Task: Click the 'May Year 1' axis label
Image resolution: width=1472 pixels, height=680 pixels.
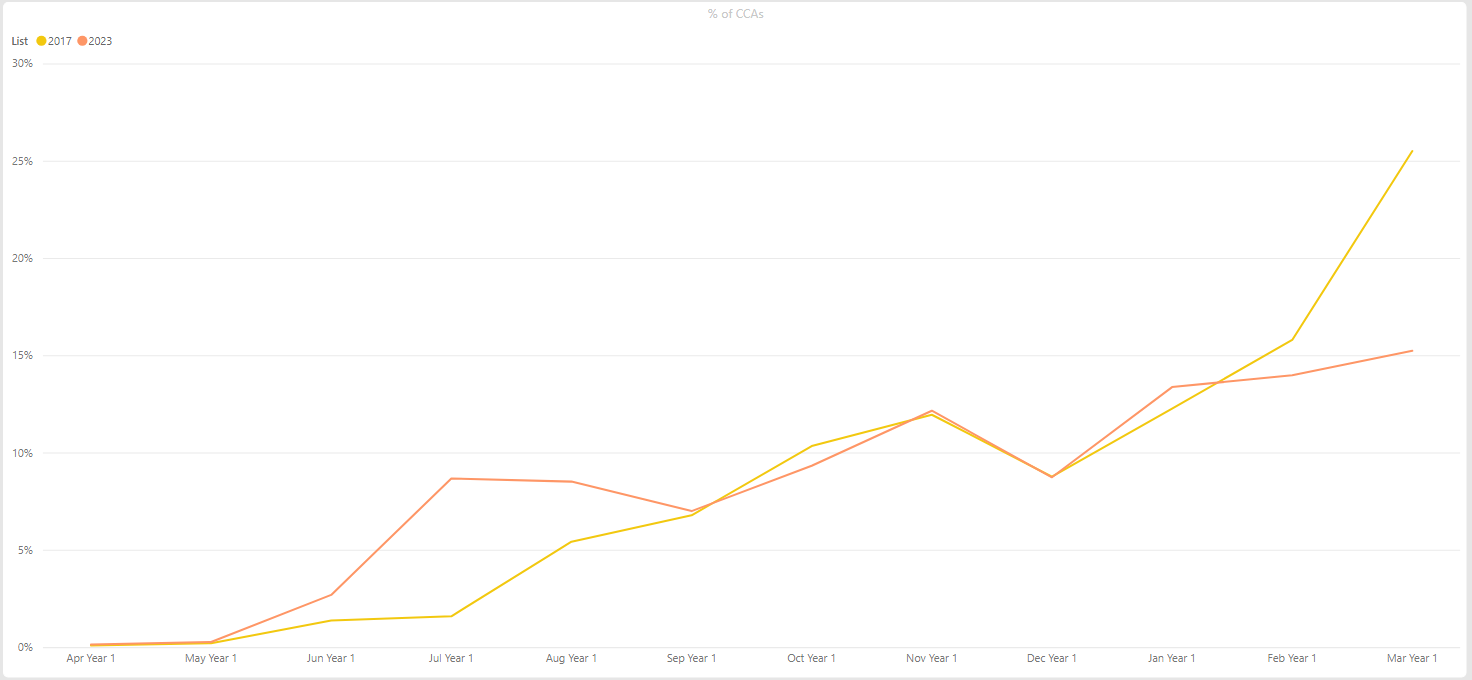Action: 211,658
